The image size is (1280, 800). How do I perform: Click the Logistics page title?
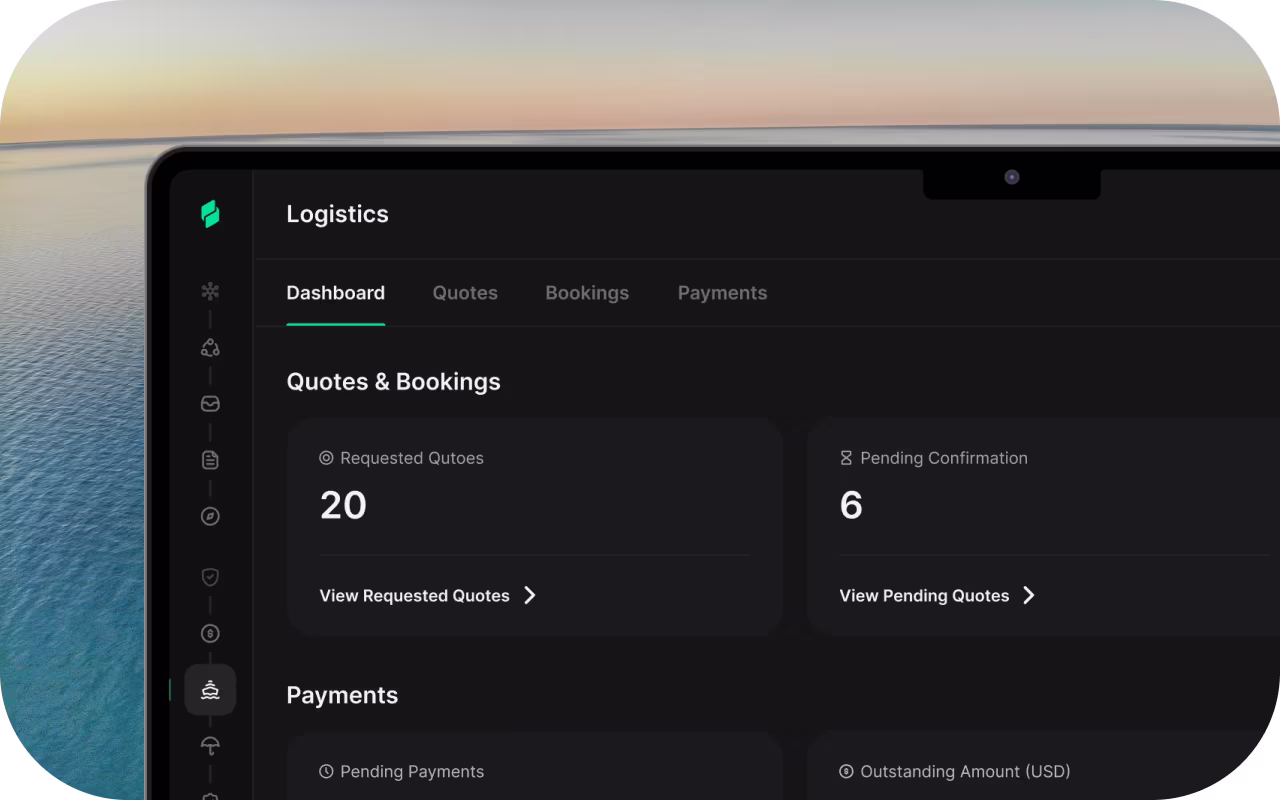click(x=338, y=214)
